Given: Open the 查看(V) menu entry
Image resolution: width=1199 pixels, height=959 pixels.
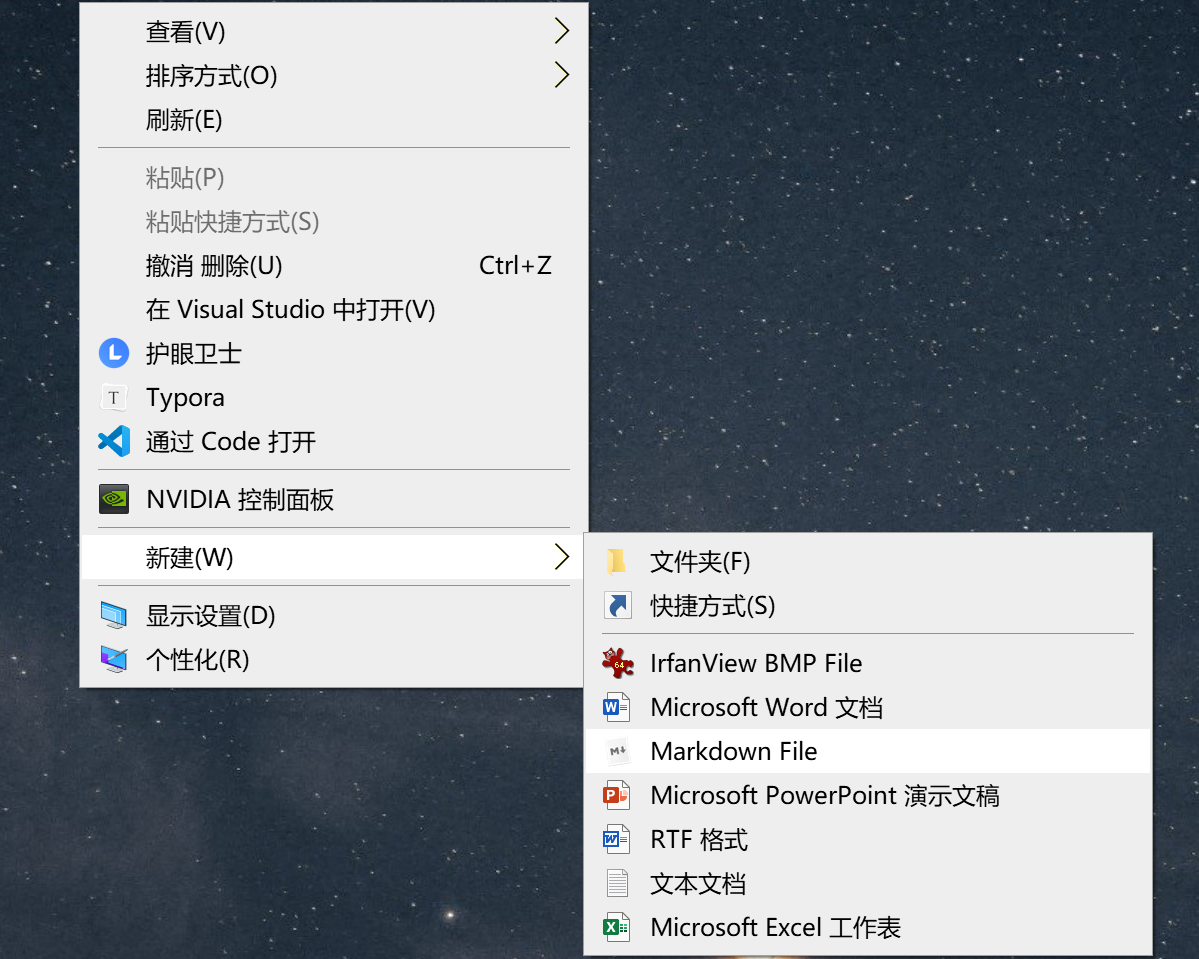Looking at the screenshot, I should tap(334, 31).
